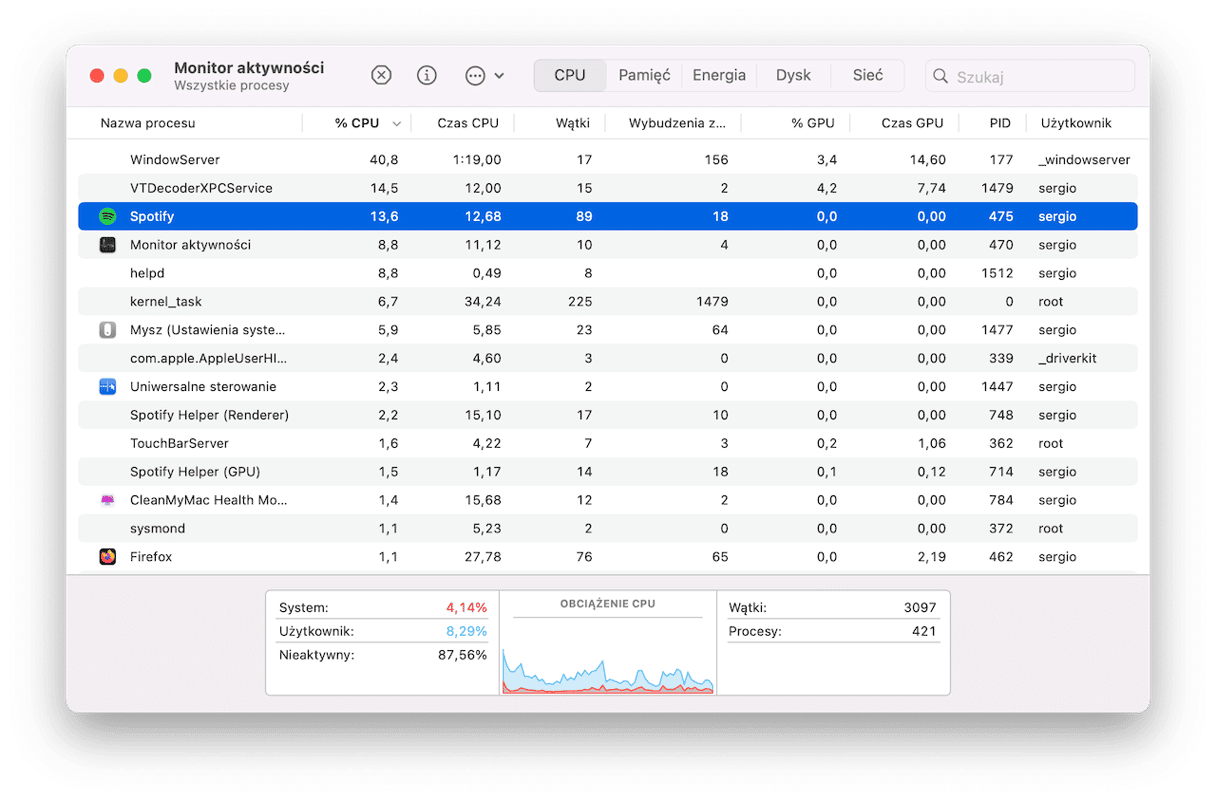The width and height of the screenshot is (1216, 800).
Task: Select Spotify Helper (GPU) row
Action: tap(608, 472)
